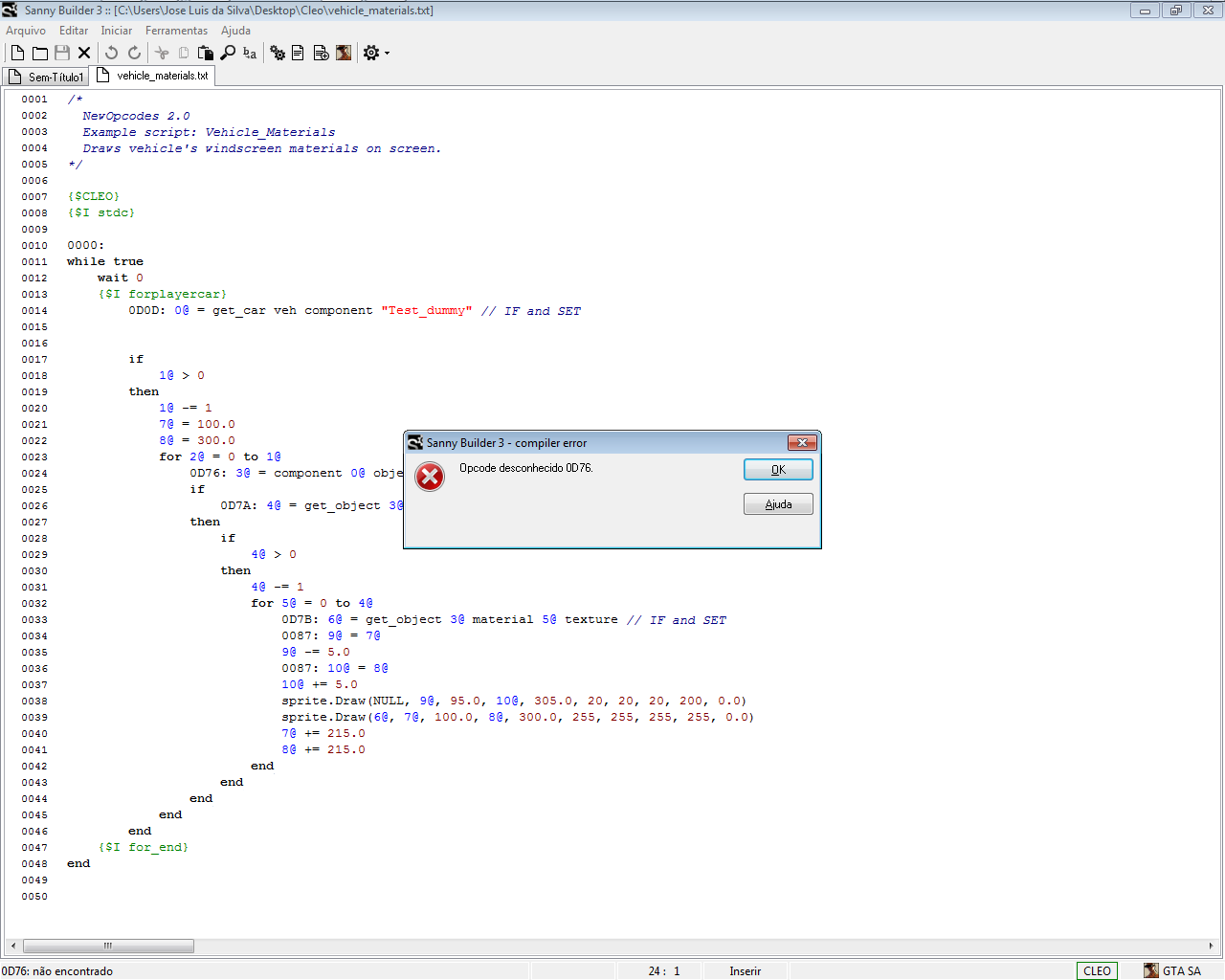This screenshot has width=1225, height=980.
Task: Open the settings gear dropdown arrow
Action: 387,54
